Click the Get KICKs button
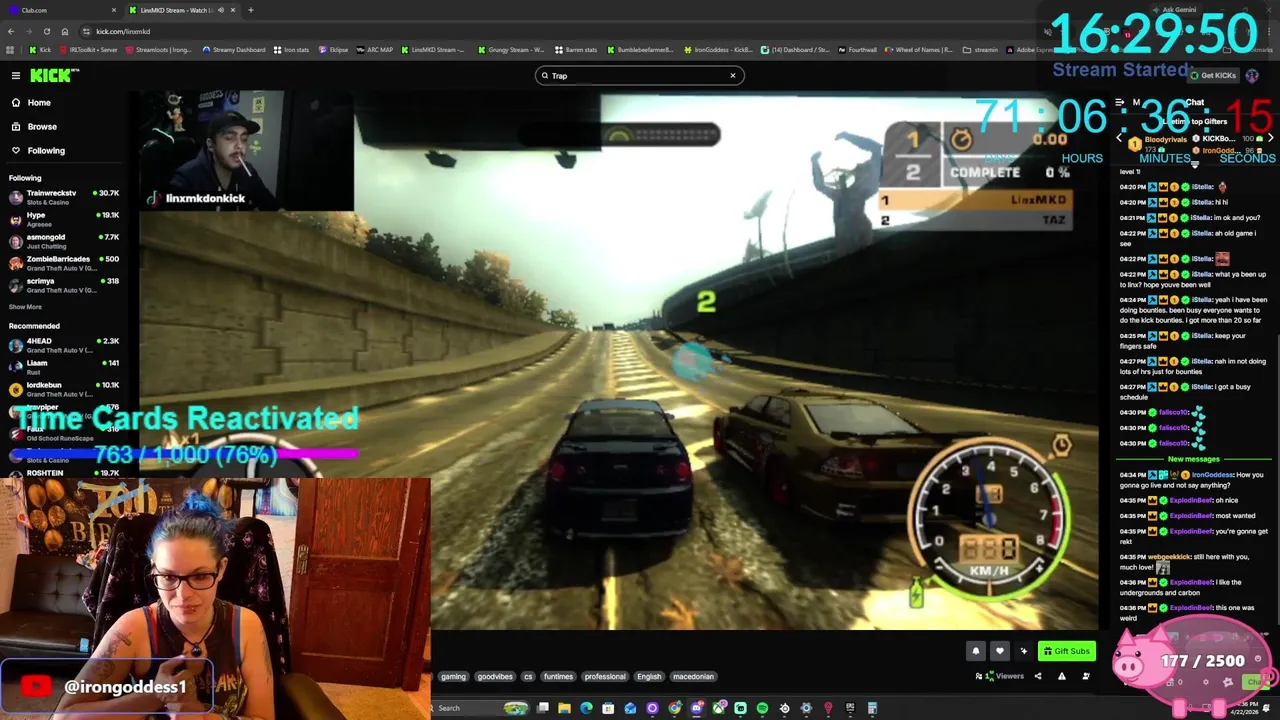The width and height of the screenshot is (1280, 720). click(x=1213, y=75)
